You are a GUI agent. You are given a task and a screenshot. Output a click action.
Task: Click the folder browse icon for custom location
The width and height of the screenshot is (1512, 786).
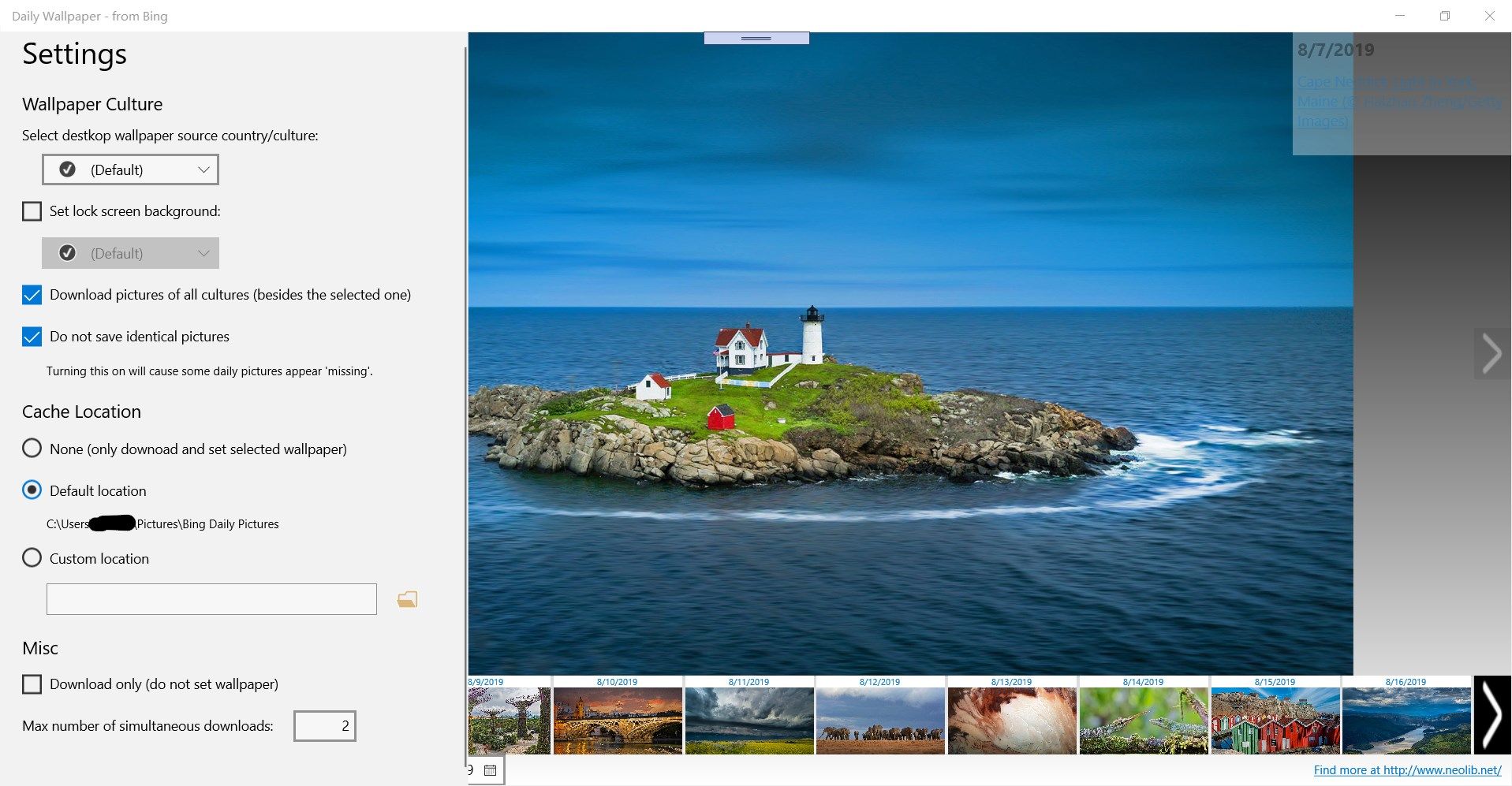coord(407,600)
